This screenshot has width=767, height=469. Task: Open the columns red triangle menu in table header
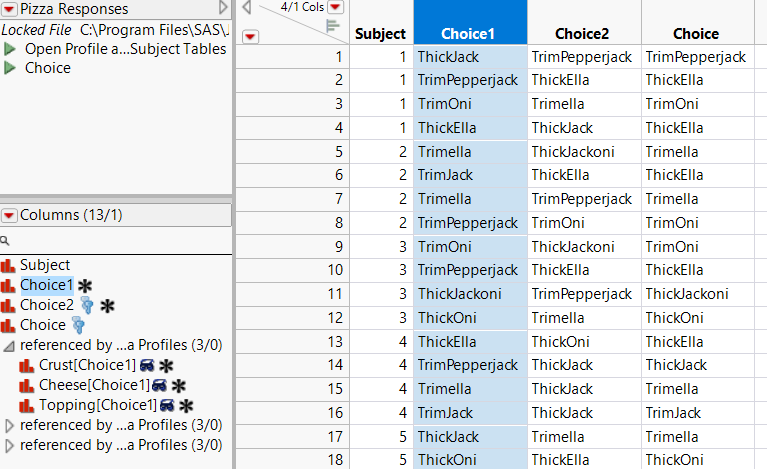[x=336, y=7]
